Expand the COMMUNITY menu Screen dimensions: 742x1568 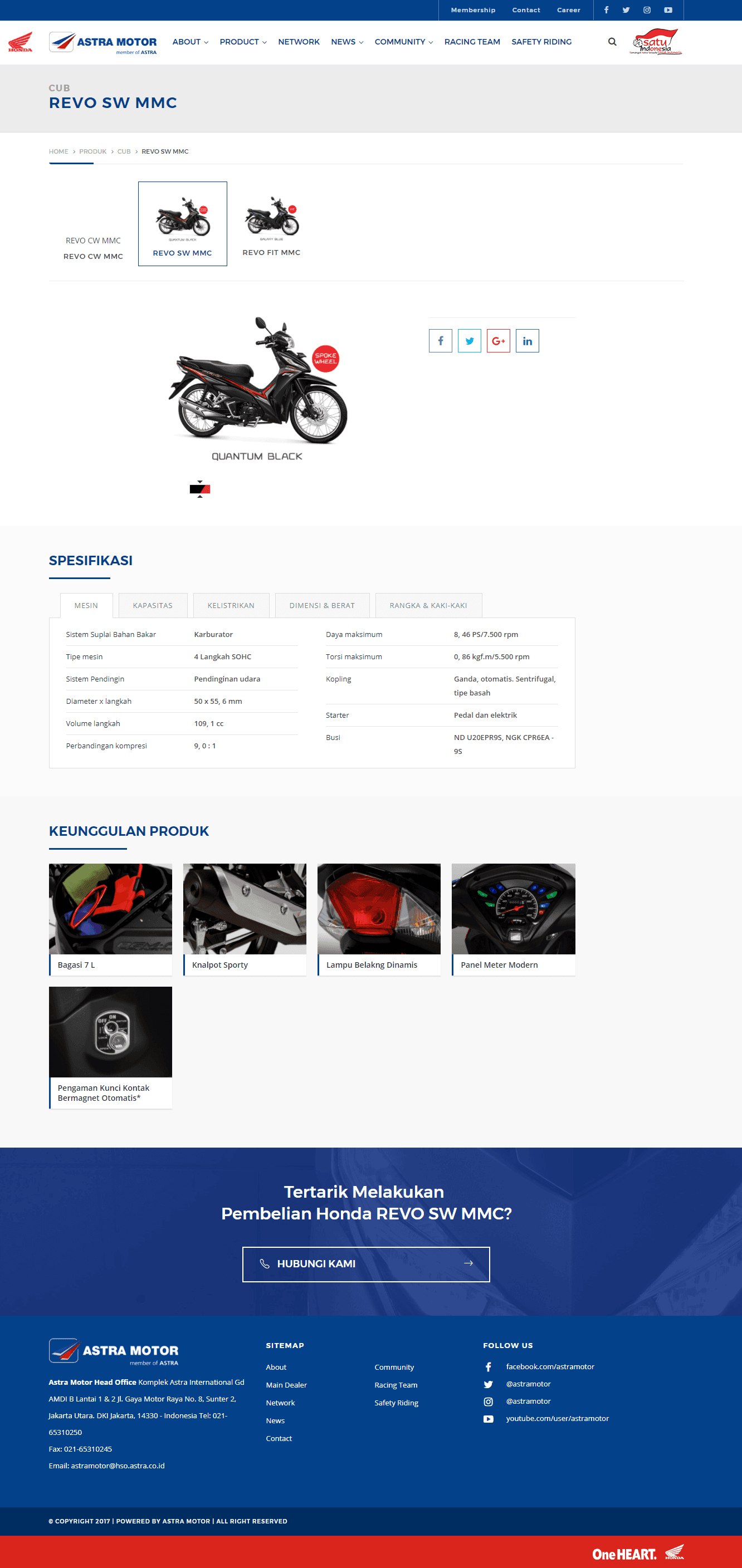point(404,42)
